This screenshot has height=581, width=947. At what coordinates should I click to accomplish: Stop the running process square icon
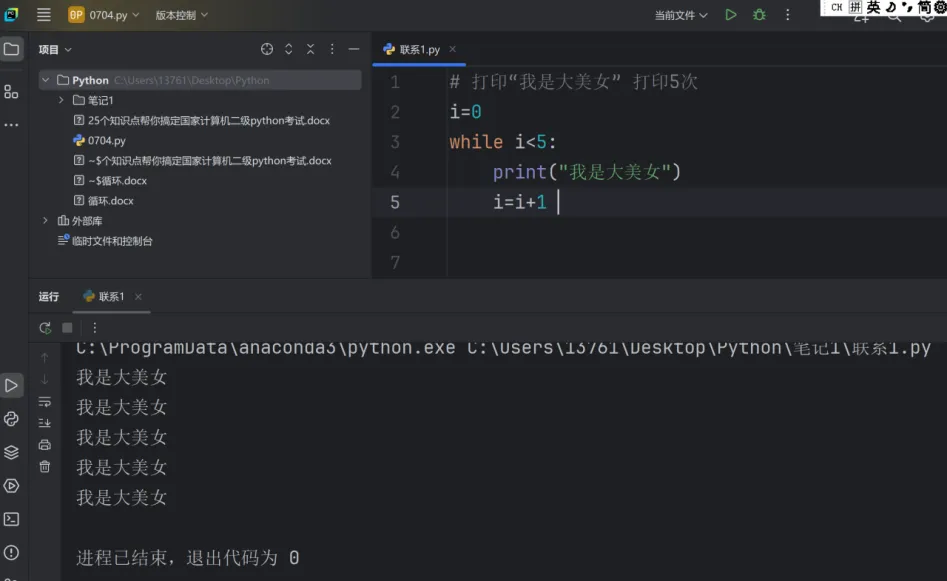pyautogui.click(x=67, y=328)
